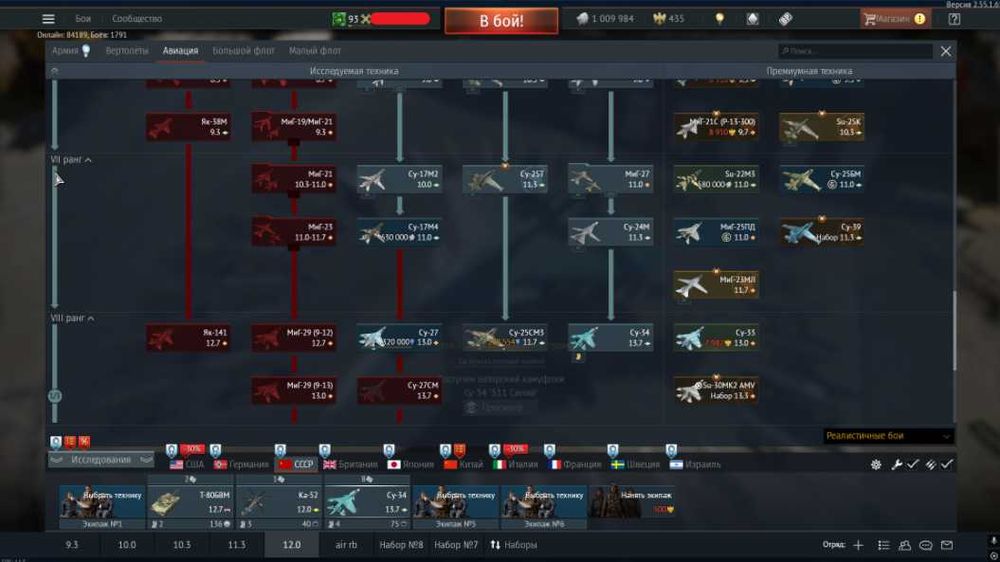The height and width of the screenshot is (562, 1000).
Task: Click the Исследования research button
Action: (x=101, y=460)
